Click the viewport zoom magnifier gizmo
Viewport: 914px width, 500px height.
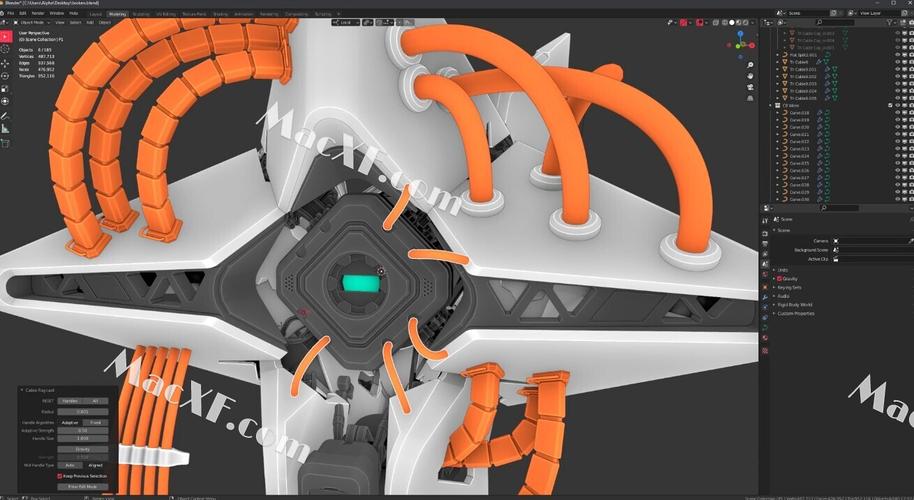click(x=750, y=65)
